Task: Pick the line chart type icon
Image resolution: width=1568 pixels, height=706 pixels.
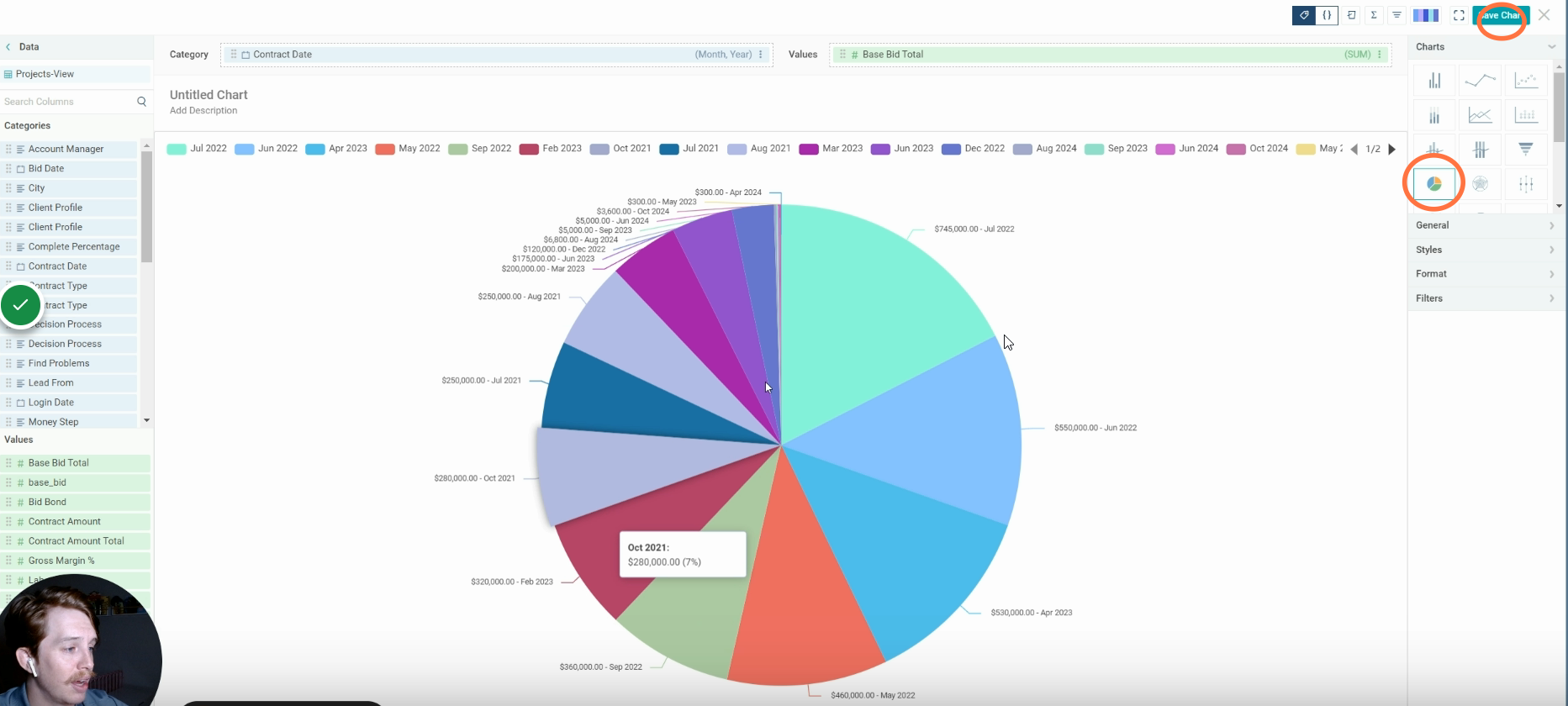Action: coord(1480,81)
